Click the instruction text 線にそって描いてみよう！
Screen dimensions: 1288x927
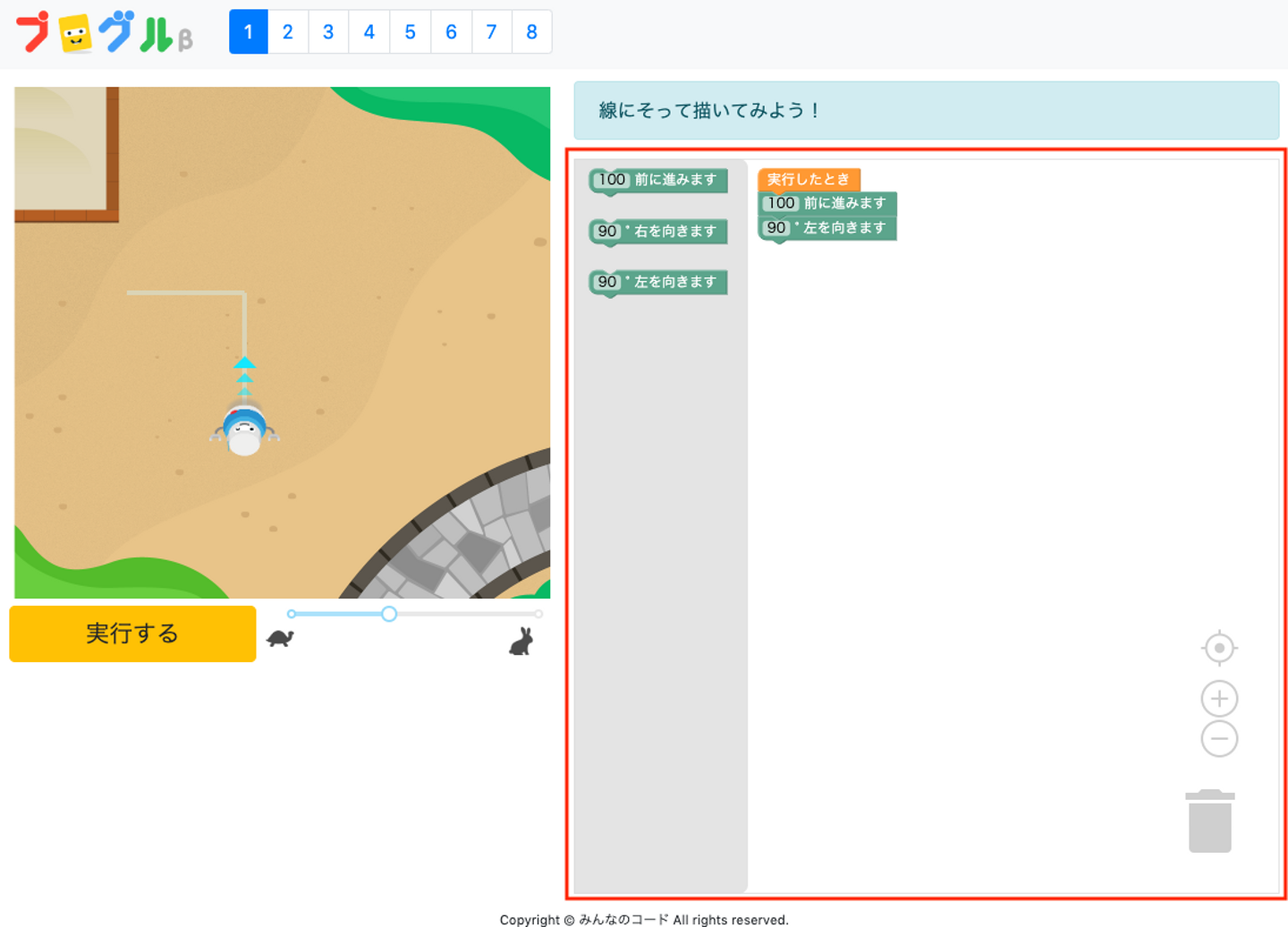click(x=710, y=110)
